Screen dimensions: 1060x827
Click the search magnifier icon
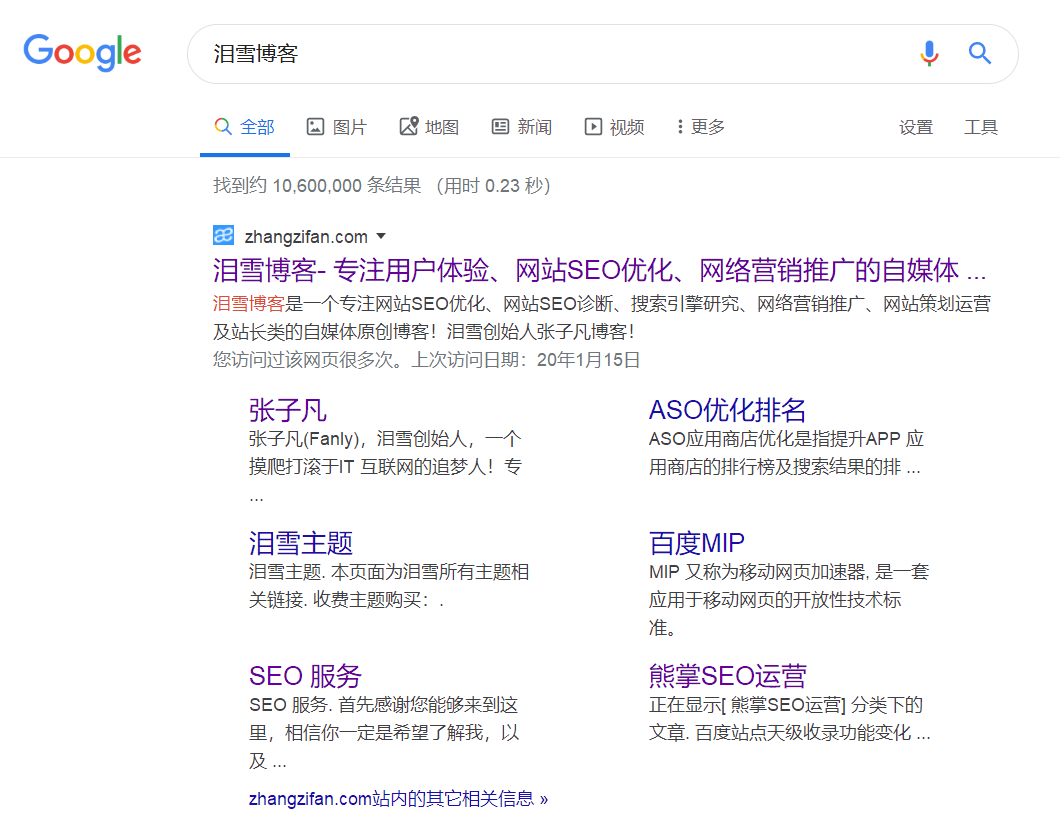(979, 53)
